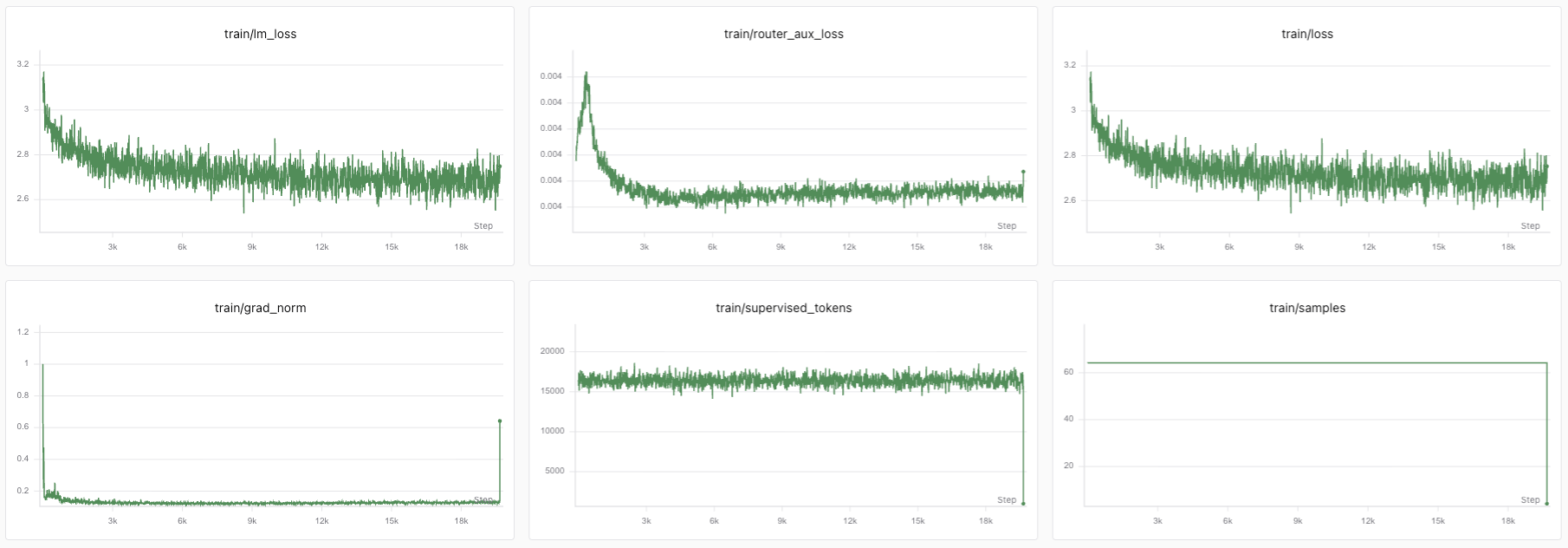Select the final data point on train/supervised_tokens
Image resolution: width=1568 pixels, height=548 pixels.
[x=1023, y=503]
